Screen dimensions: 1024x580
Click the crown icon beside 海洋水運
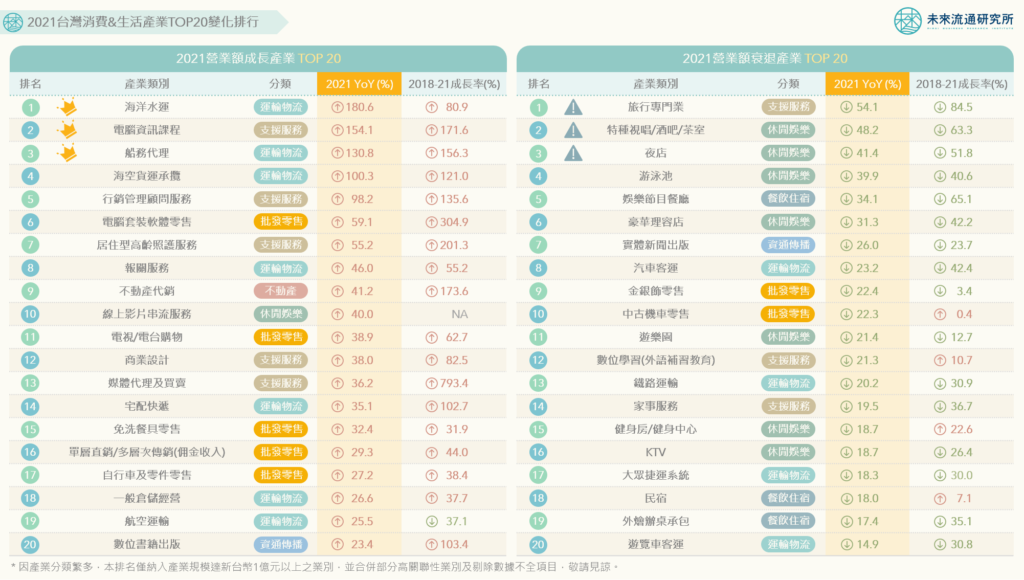pyautogui.click(x=67, y=106)
